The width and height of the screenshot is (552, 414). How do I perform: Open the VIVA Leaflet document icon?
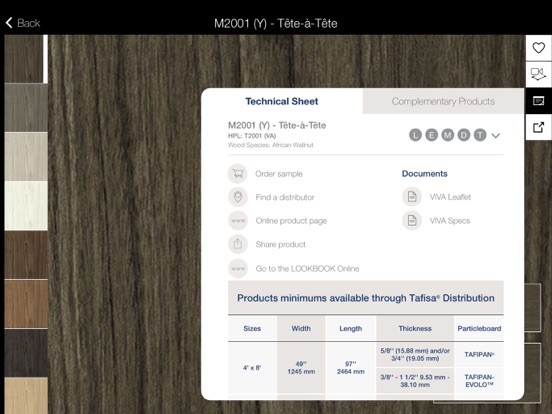coord(412,197)
